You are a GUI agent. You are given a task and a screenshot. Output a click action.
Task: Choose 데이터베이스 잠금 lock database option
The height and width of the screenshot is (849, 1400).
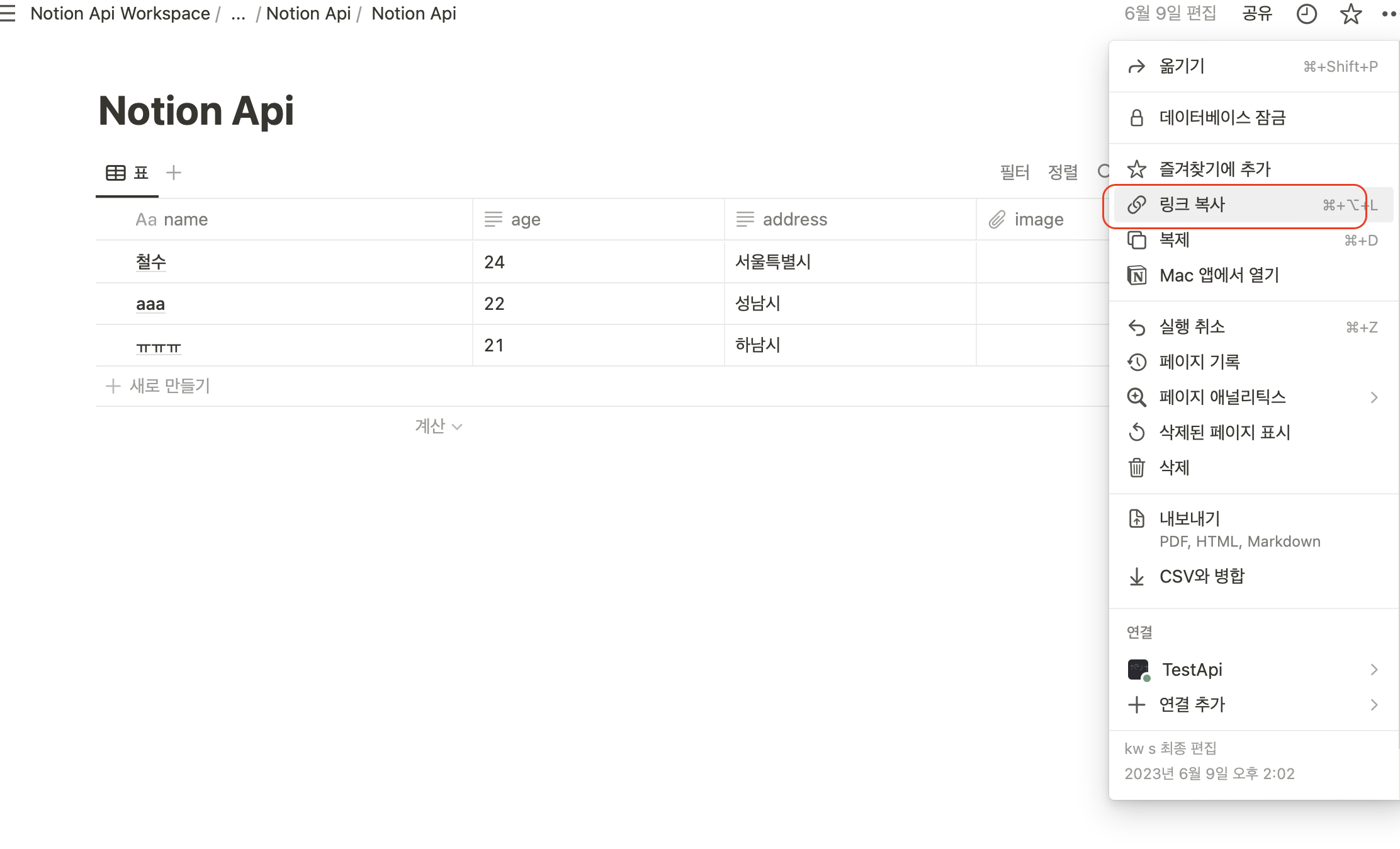tap(1222, 118)
